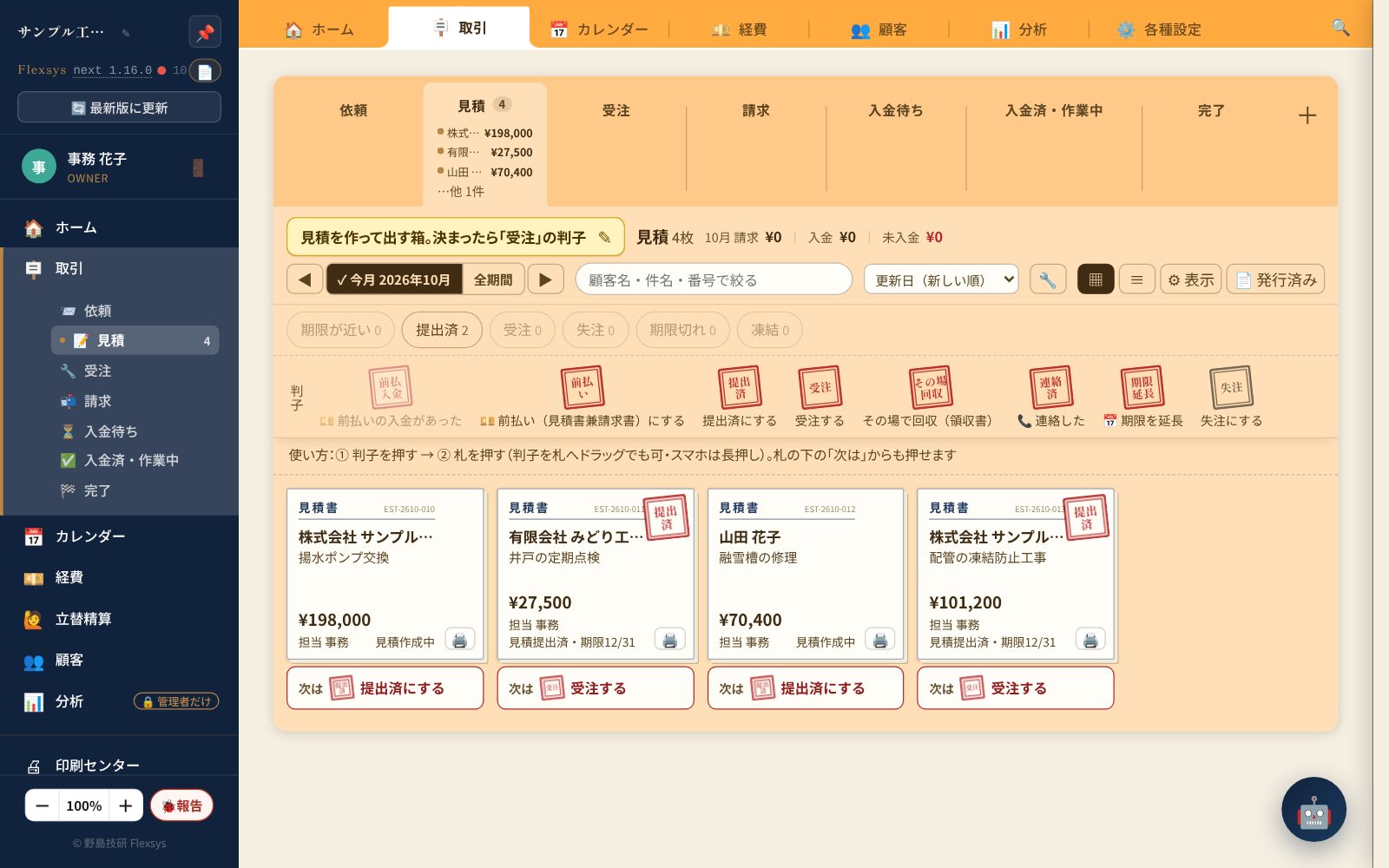The image size is (1389, 868).
Task: Click the 発行済み button
Action: tap(1275, 279)
